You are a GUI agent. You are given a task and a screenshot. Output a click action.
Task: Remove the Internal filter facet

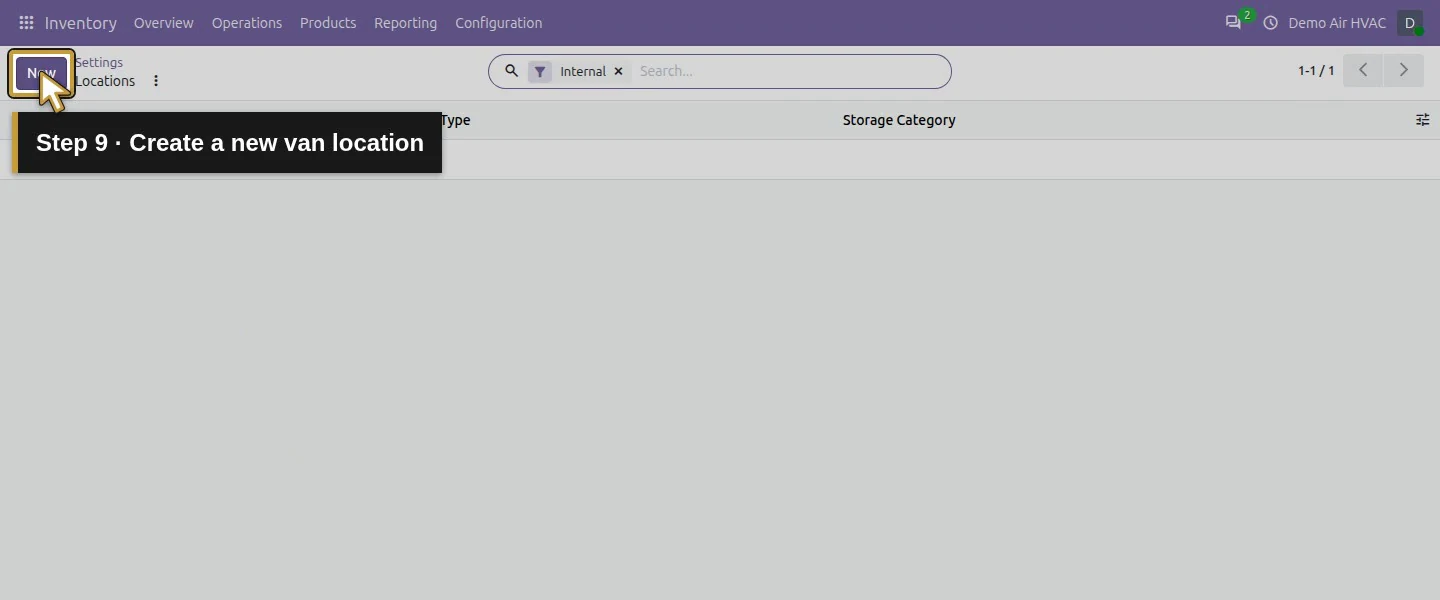pyautogui.click(x=618, y=71)
